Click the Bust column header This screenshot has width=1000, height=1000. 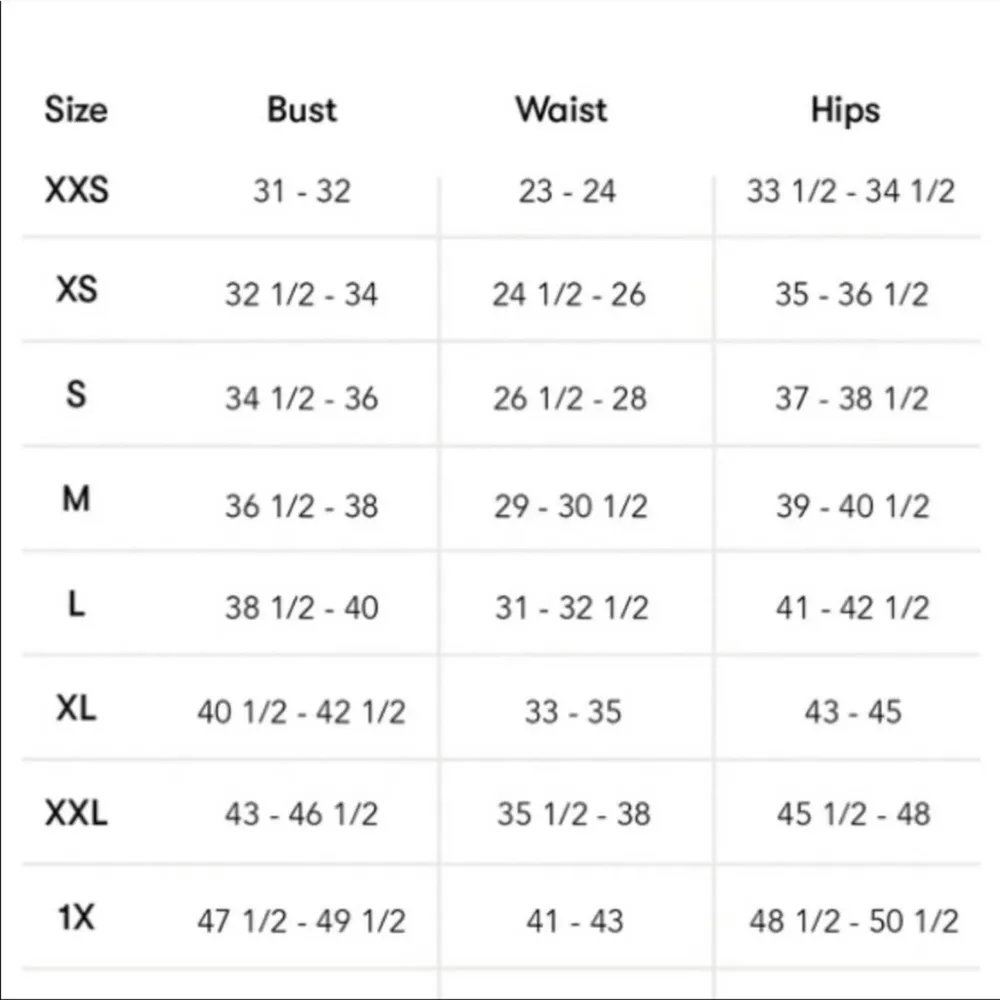click(x=301, y=109)
